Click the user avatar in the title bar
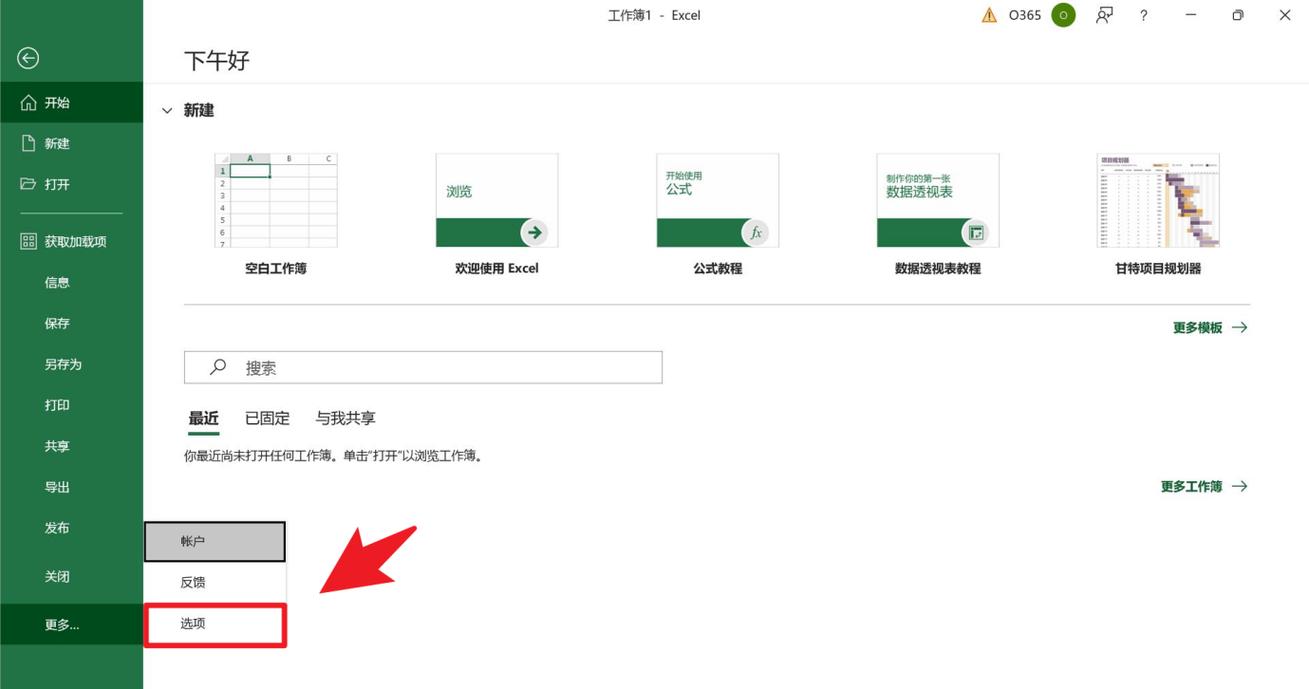1309x689 pixels. pyautogui.click(x=1062, y=15)
